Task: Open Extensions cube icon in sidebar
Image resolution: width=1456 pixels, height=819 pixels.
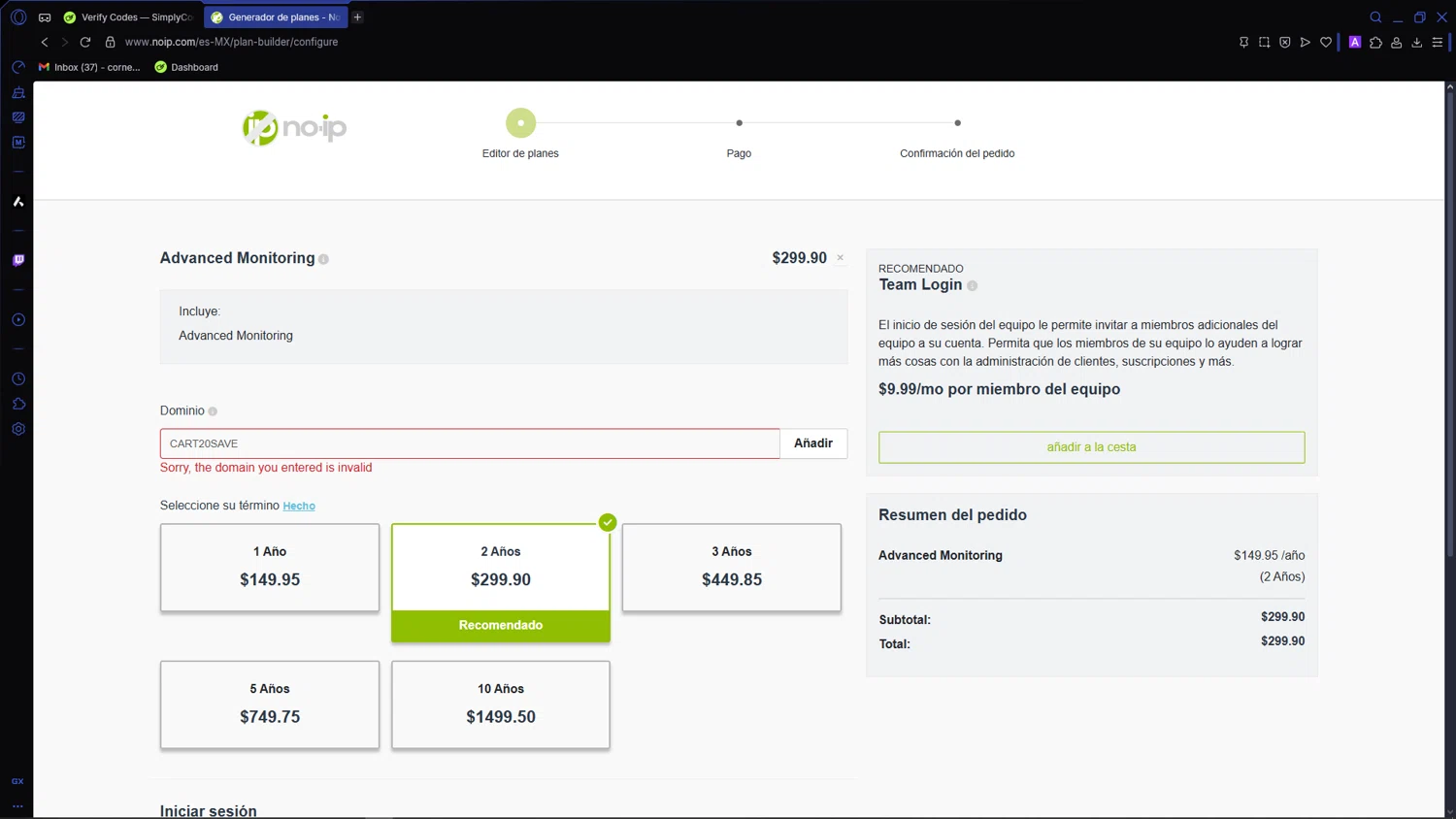Action: click(x=18, y=404)
